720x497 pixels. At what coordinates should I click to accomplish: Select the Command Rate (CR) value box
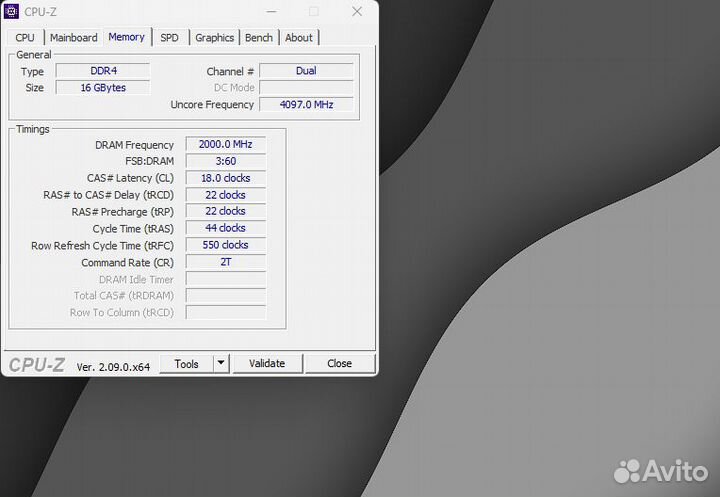(x=226, y=262)
